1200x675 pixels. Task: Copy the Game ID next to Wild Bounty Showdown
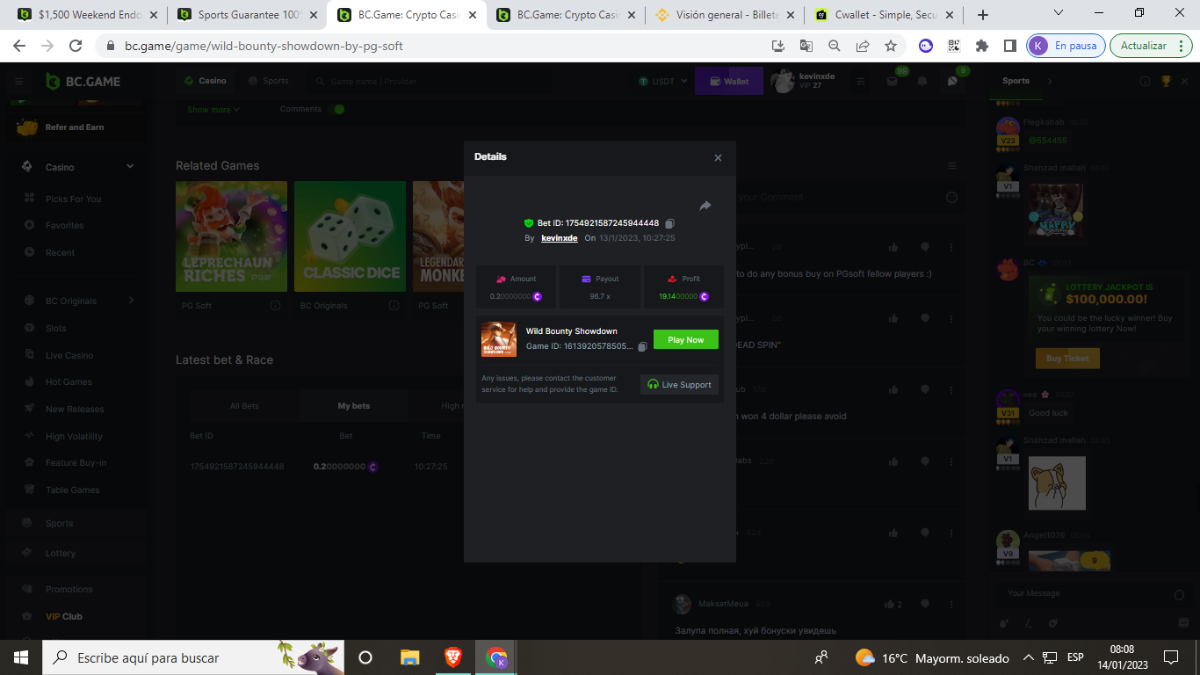point(642,347)
